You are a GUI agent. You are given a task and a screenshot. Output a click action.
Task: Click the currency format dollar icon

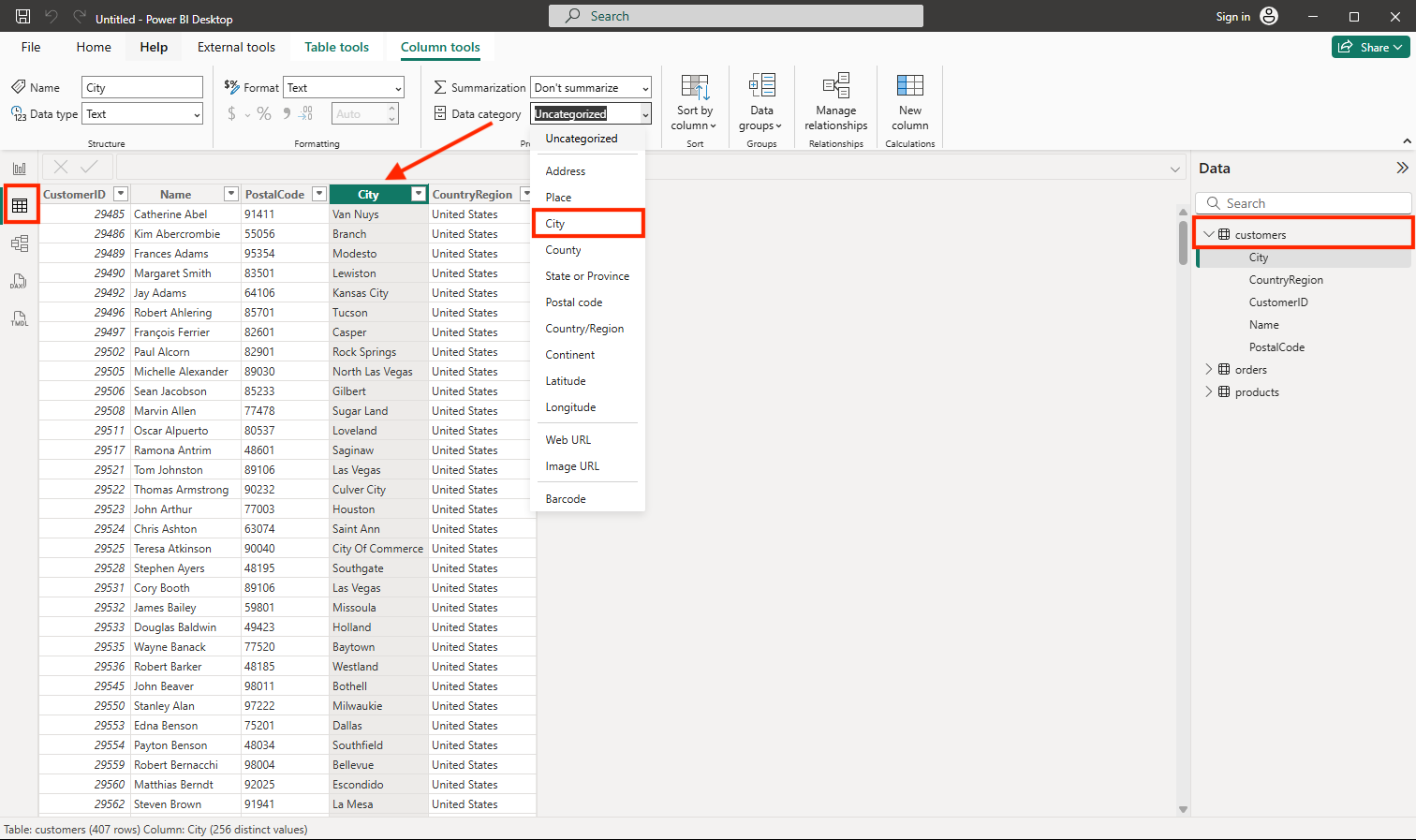tap(232, 113)
